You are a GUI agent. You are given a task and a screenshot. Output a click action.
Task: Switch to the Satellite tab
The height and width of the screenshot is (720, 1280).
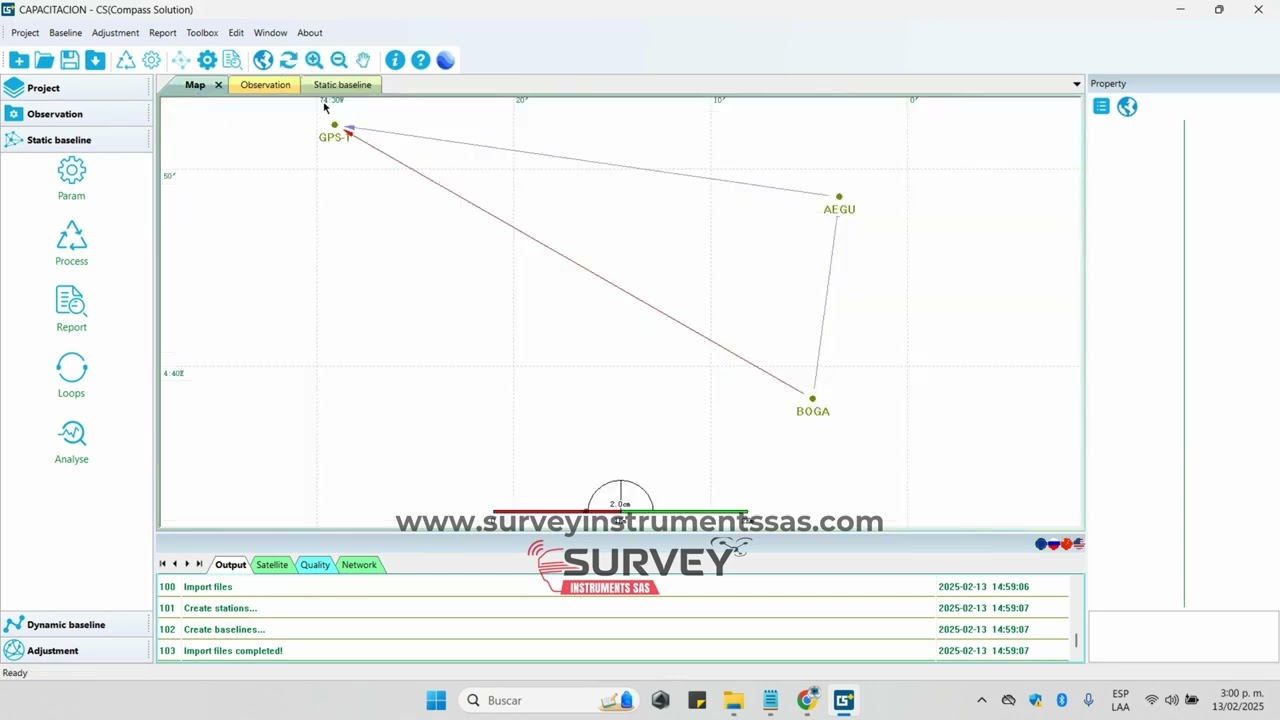[272, 565]
